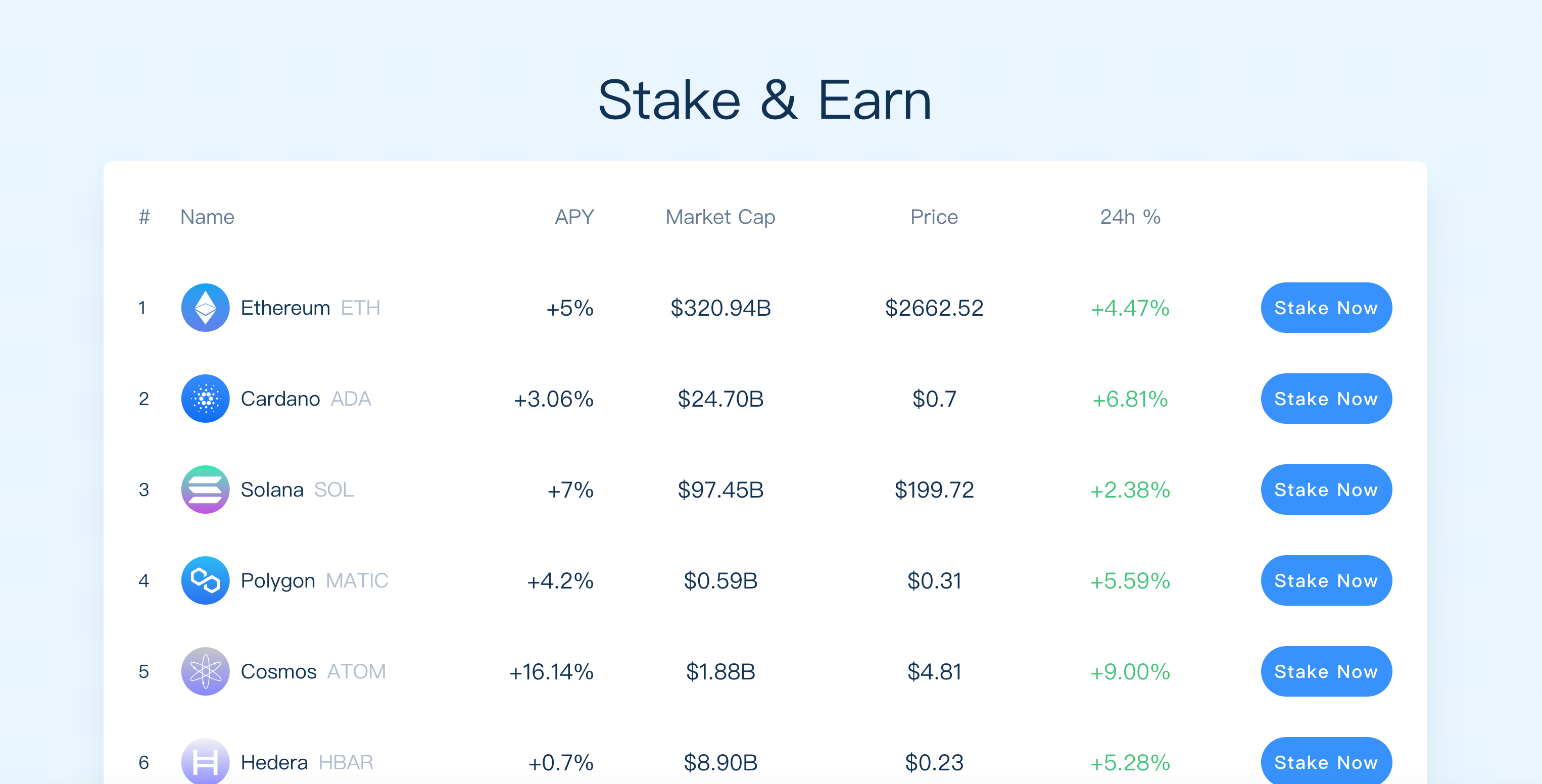This screenshot has width=1542, height=784.
Task: Click the Name column header
Action: click(x=207, y=217)
